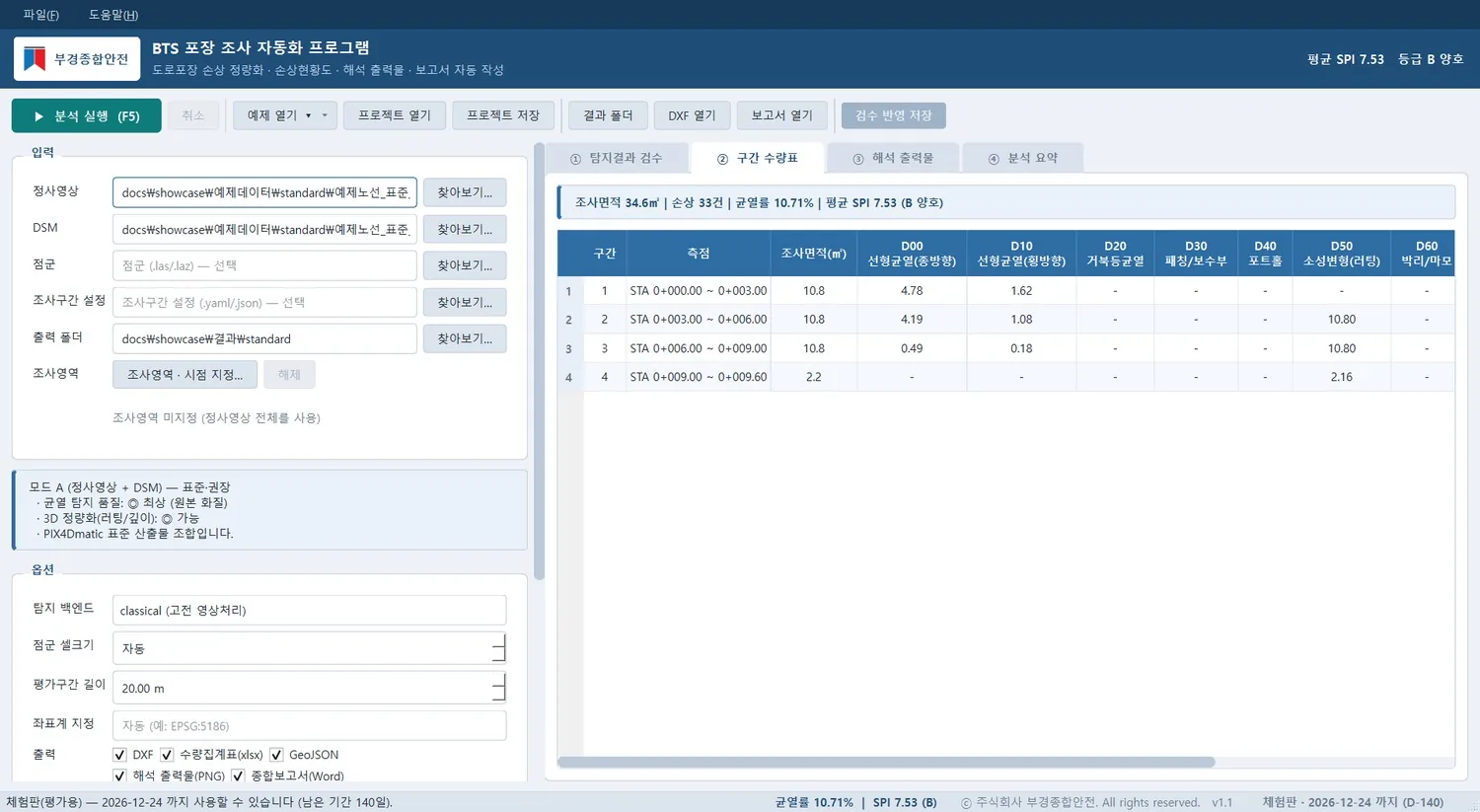Expand the 점군 셀크기 dropdown
This screenshot has width=1480, height=812.
coord(498,648)
